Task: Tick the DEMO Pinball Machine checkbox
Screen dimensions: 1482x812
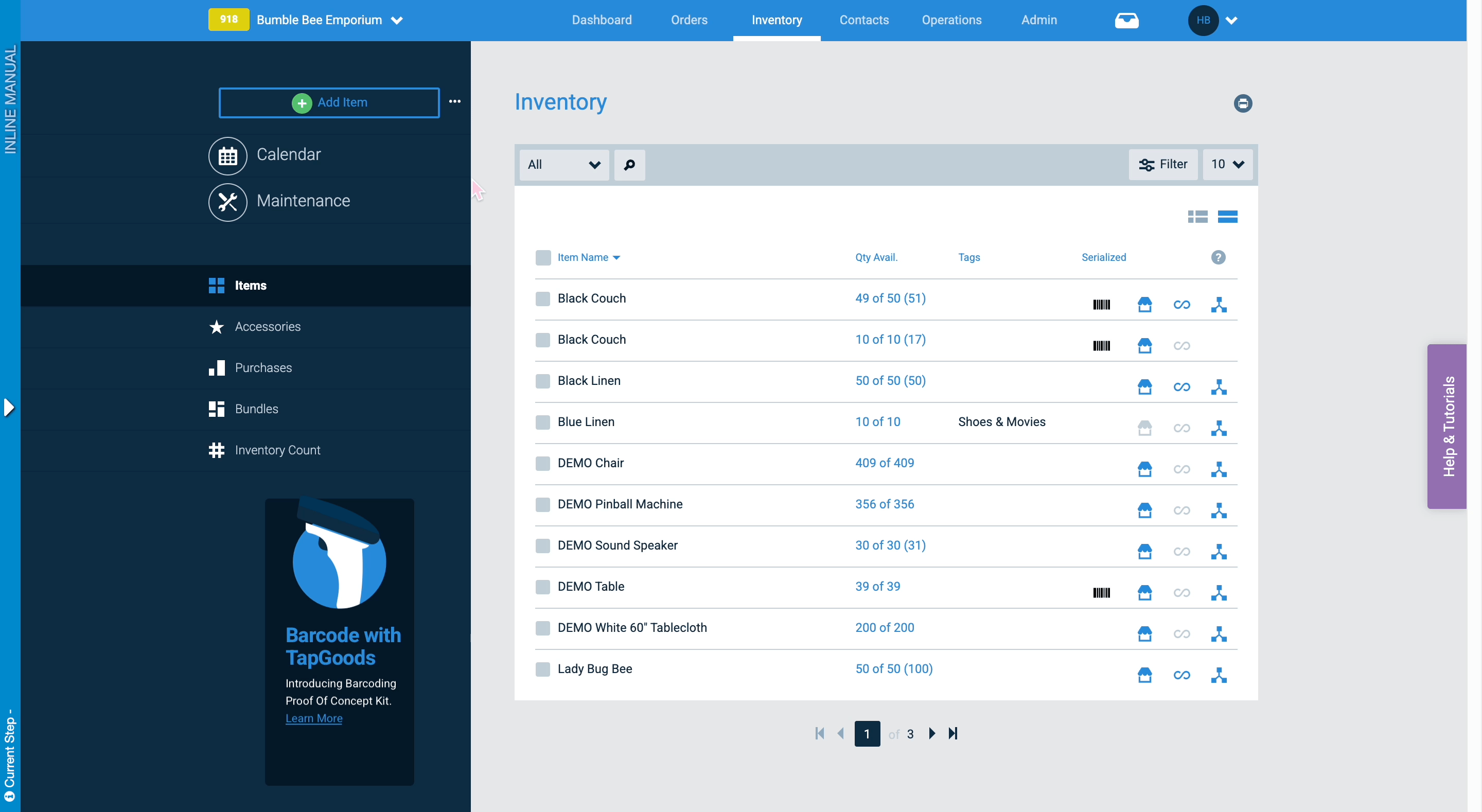Action: [x=542, y=504]
